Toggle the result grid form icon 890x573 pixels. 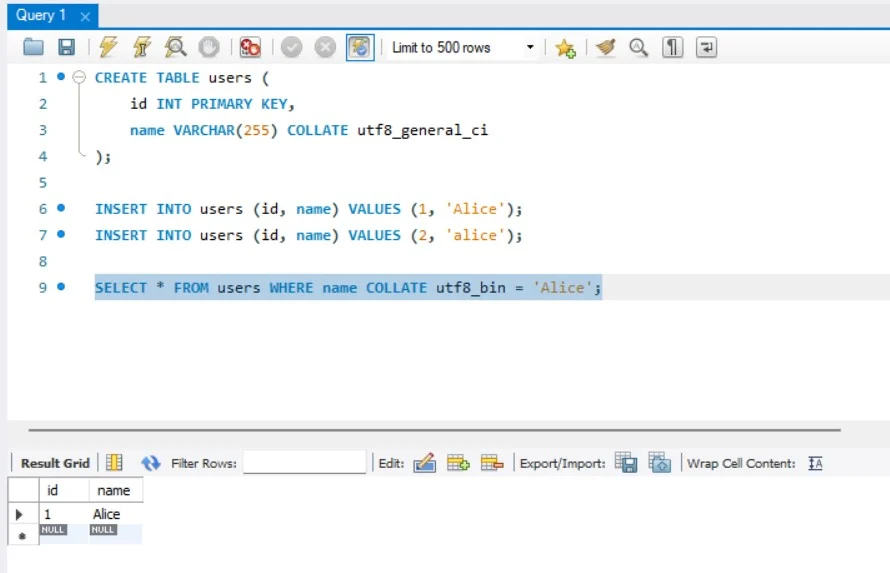coord(114,462)
